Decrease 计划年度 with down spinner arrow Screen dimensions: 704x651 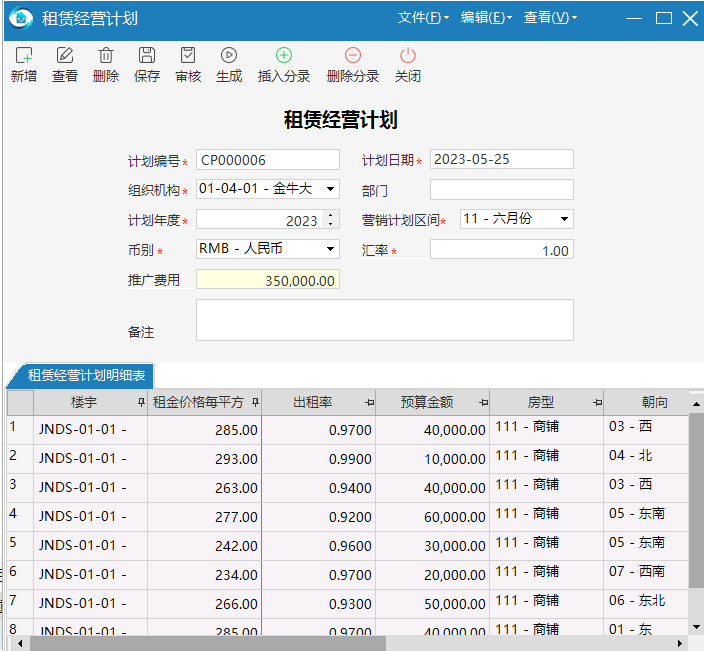331,224
